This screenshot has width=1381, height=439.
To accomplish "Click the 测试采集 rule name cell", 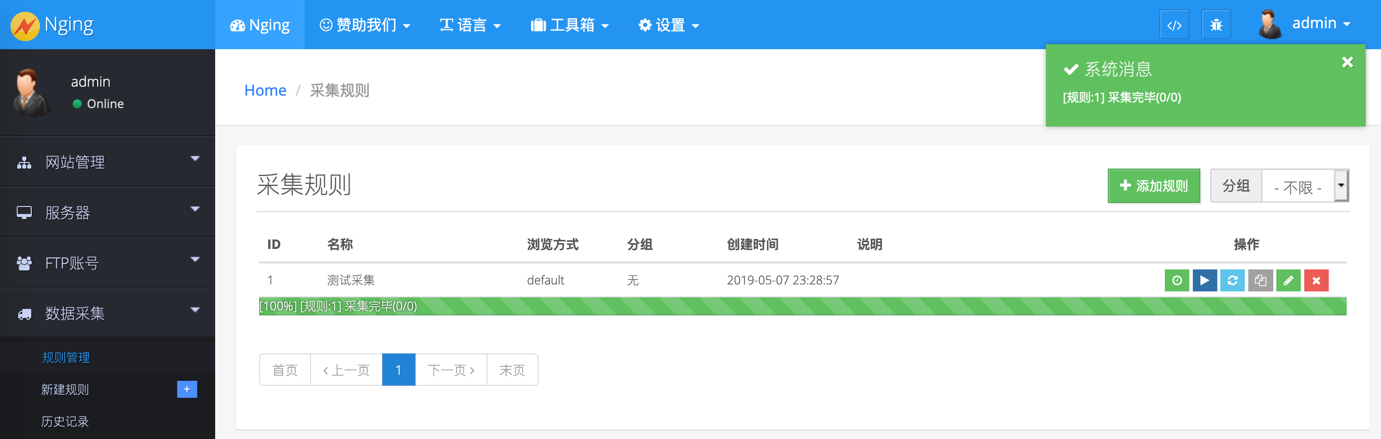I will (x=351, y=280).
